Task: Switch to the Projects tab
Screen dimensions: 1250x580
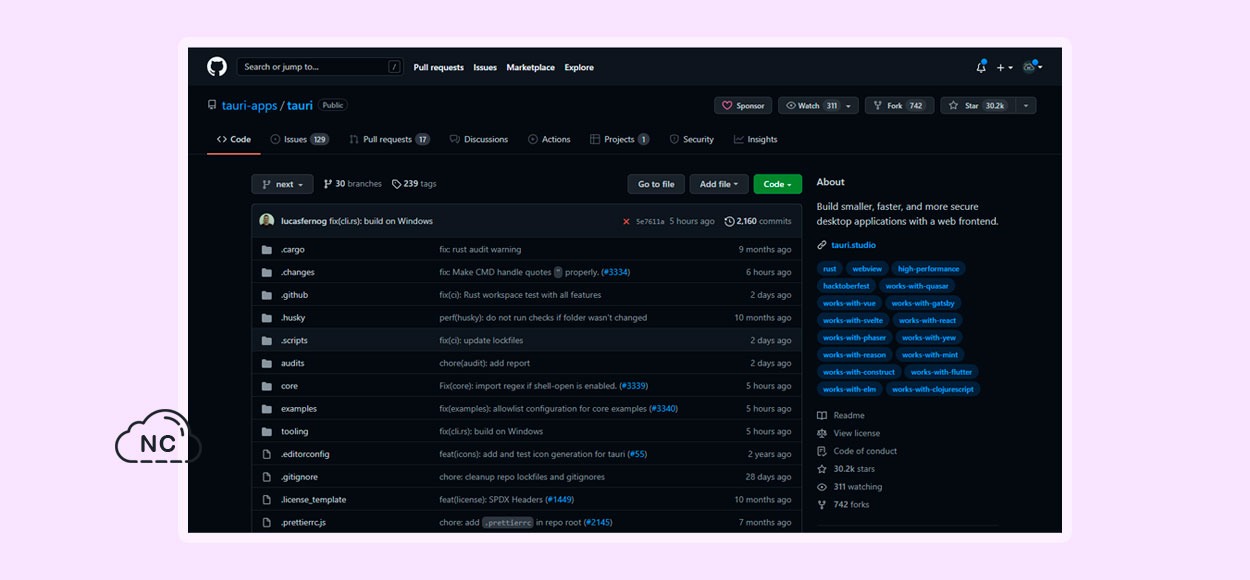Action: tap(620, 139)
